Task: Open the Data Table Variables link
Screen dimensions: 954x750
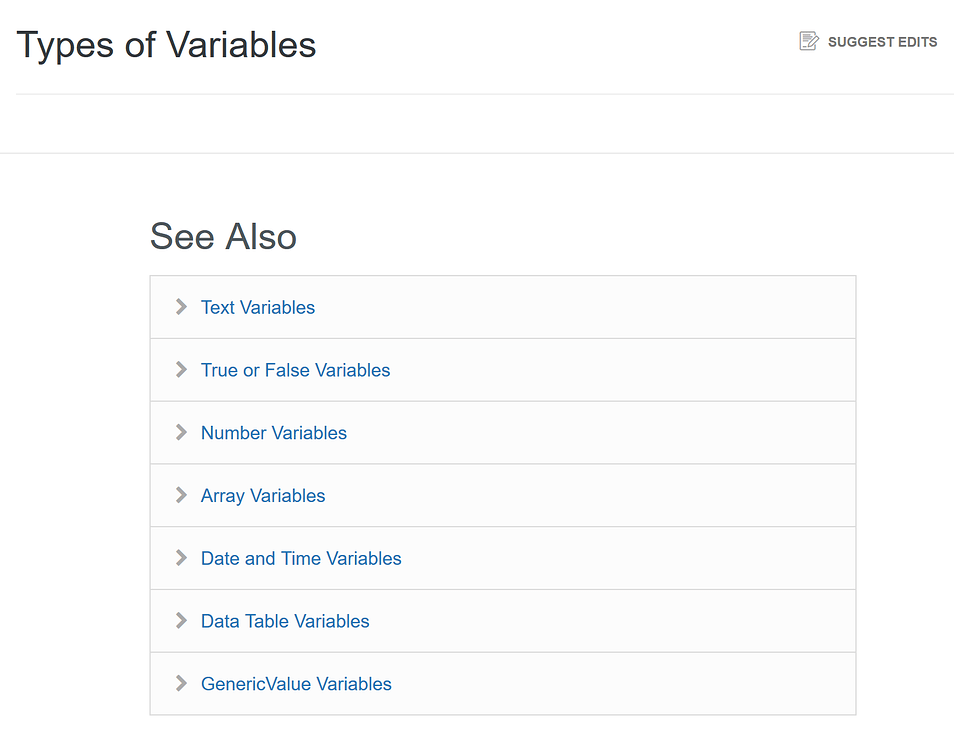Action: pos(285,620)
